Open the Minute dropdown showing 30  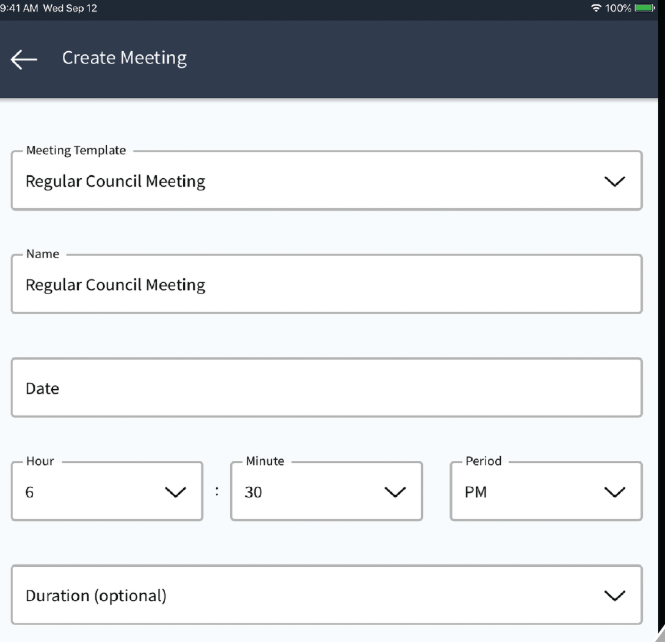(x=300, y=492)
